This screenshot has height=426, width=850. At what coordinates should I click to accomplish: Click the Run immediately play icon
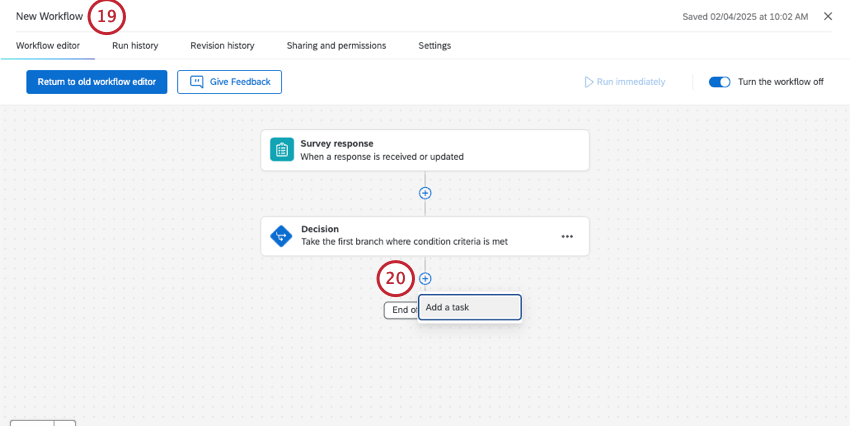pos(589,82)
